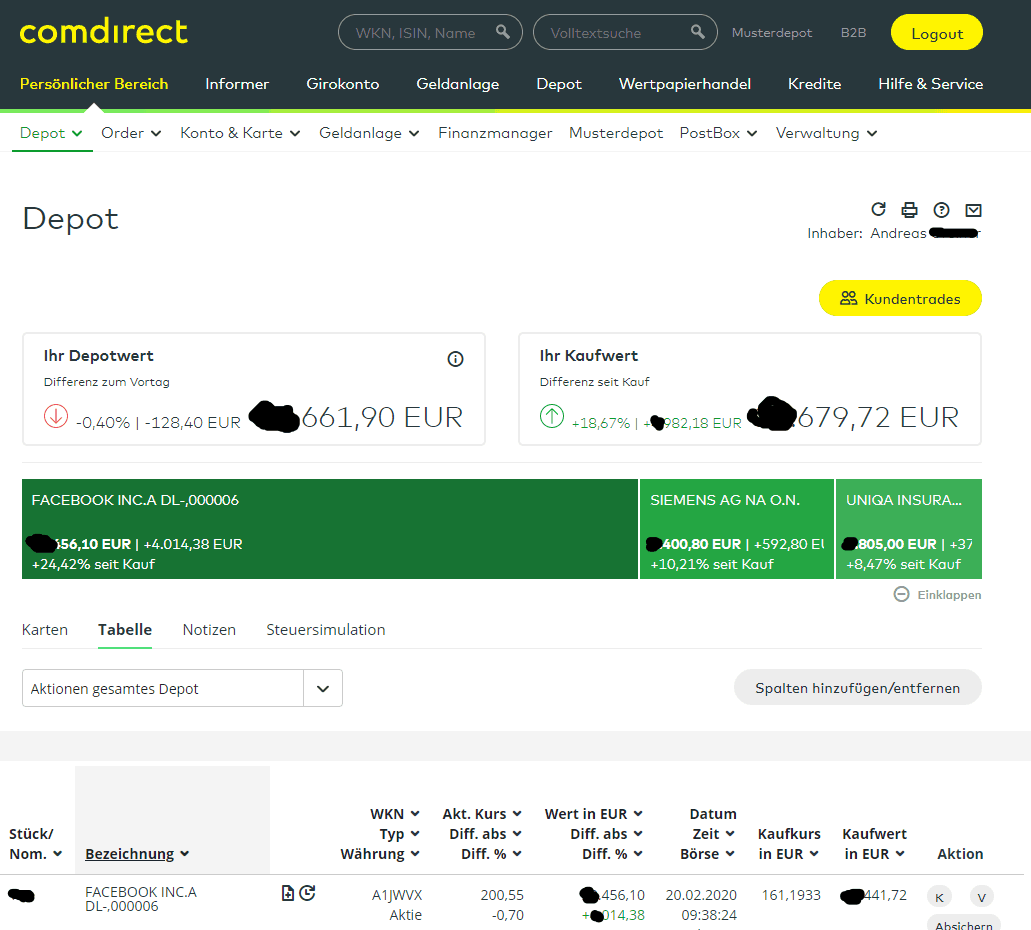Viewport: 1031px width, 930px height.
Task: Sort by Kaufkurs in EUR column
Action: (x=789, y=844)
